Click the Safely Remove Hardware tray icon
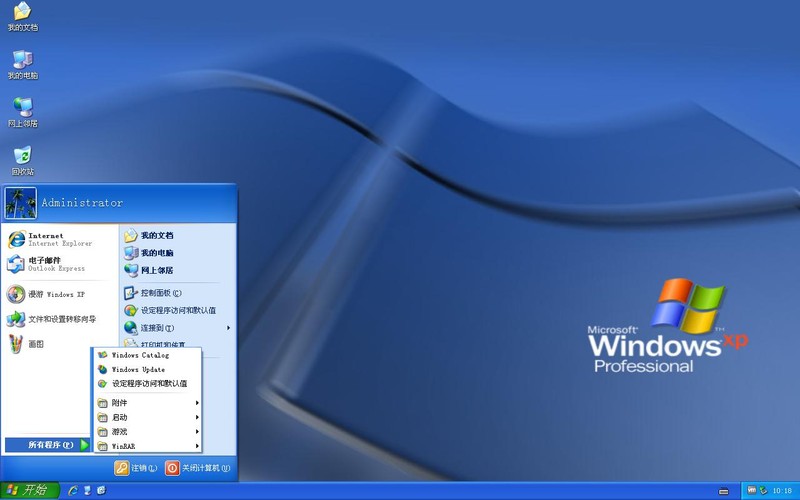Image resolution: width=800 pixels, height=500 pixels. coord(763,491)
